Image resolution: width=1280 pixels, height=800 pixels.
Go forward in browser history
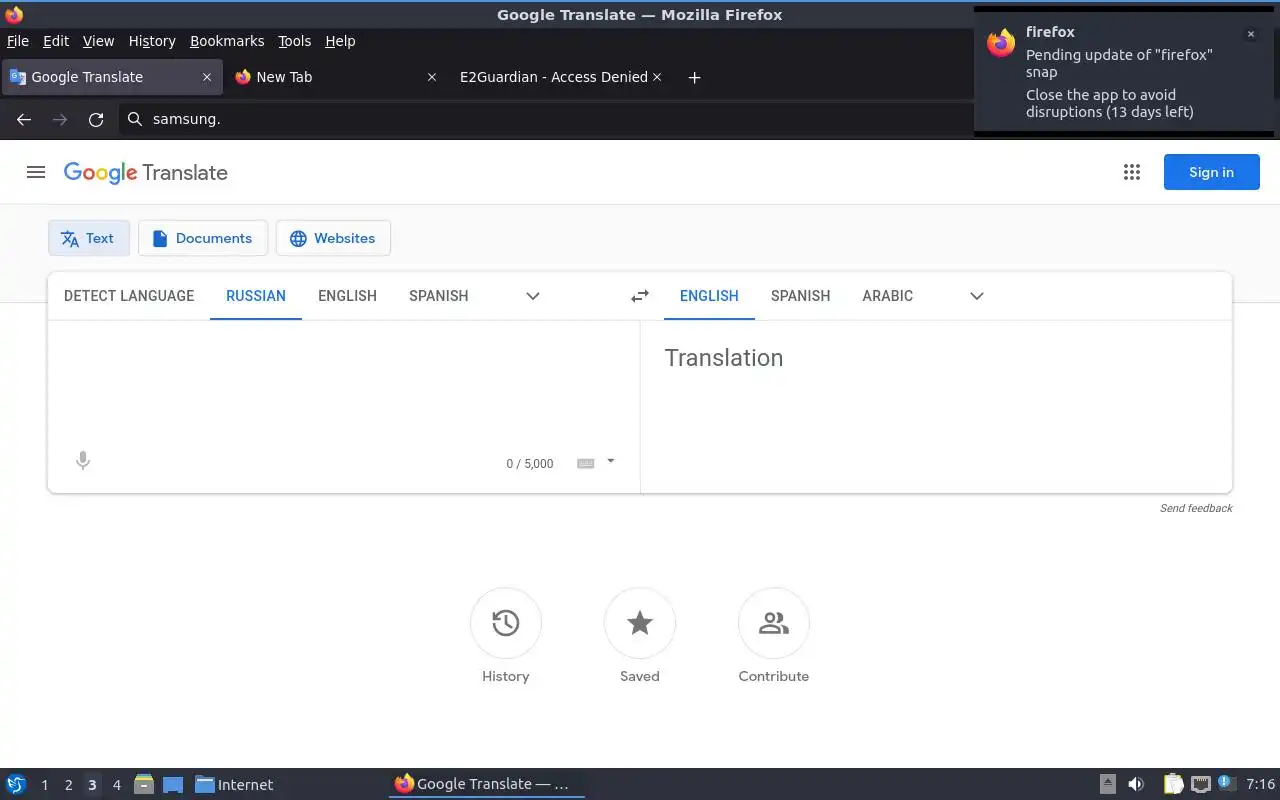[x=60, y=119]
